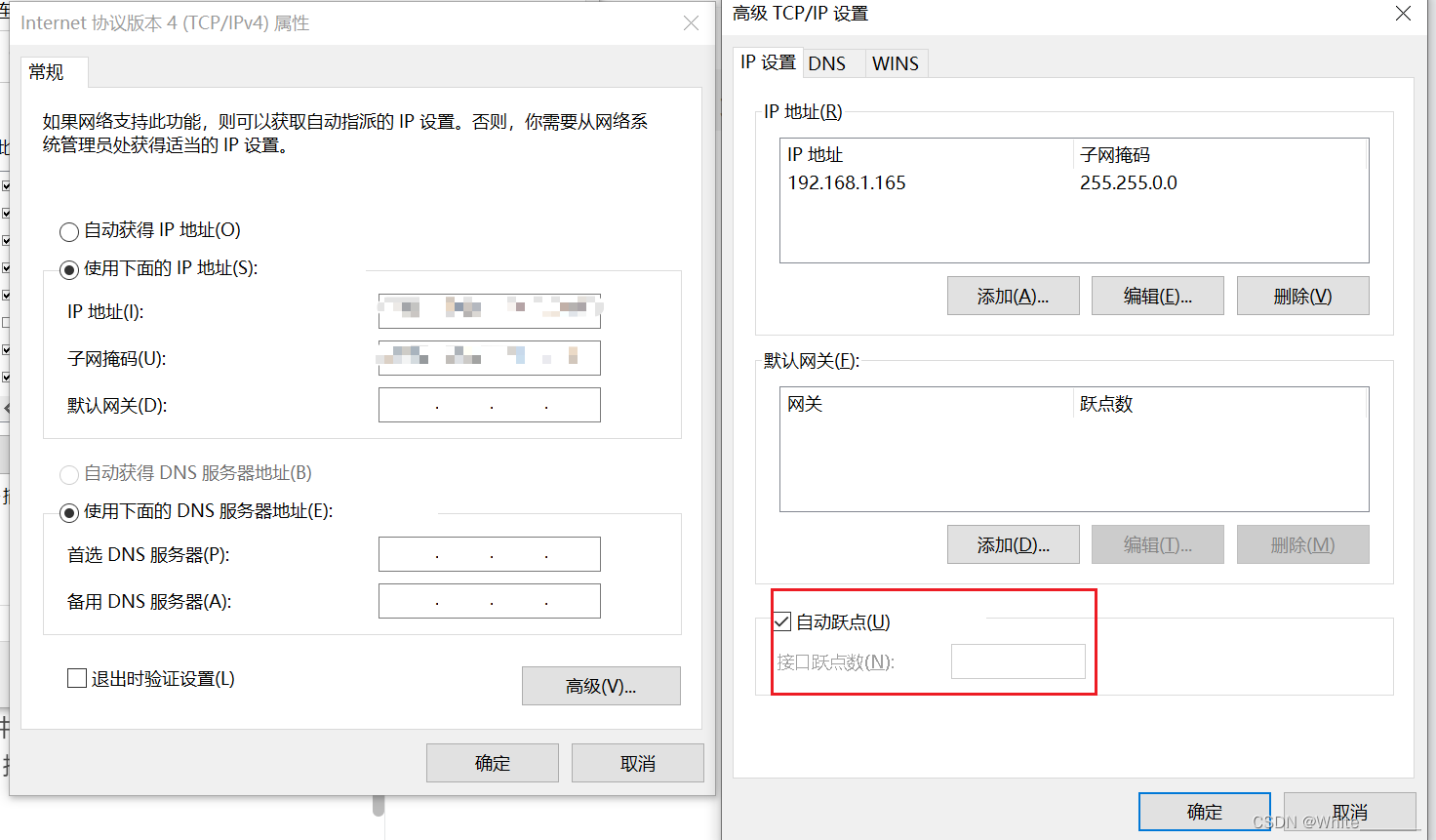Click the 接口跃点数 input field

click(x=1017, y=660)
